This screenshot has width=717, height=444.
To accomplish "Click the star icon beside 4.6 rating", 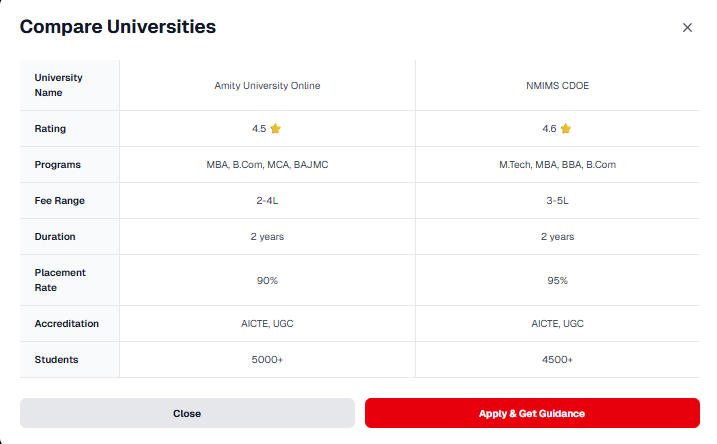I will point(565,129).
